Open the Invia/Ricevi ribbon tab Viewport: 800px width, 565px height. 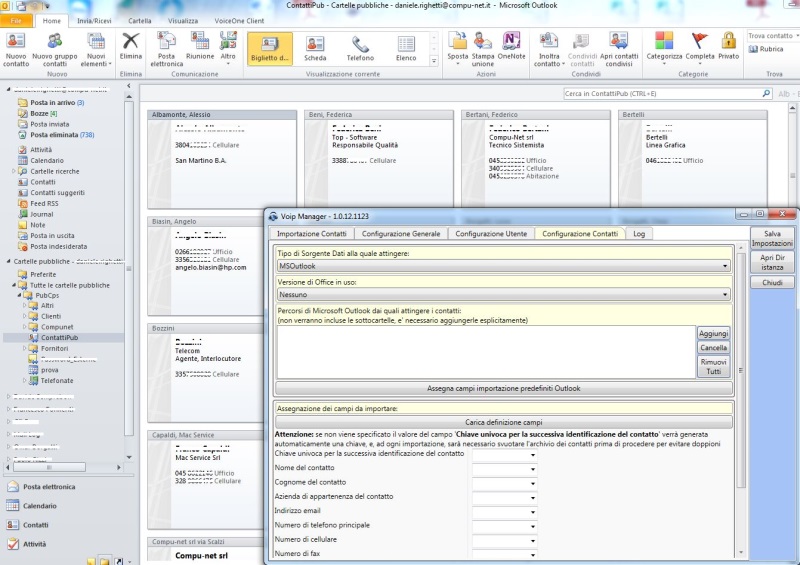95,20
